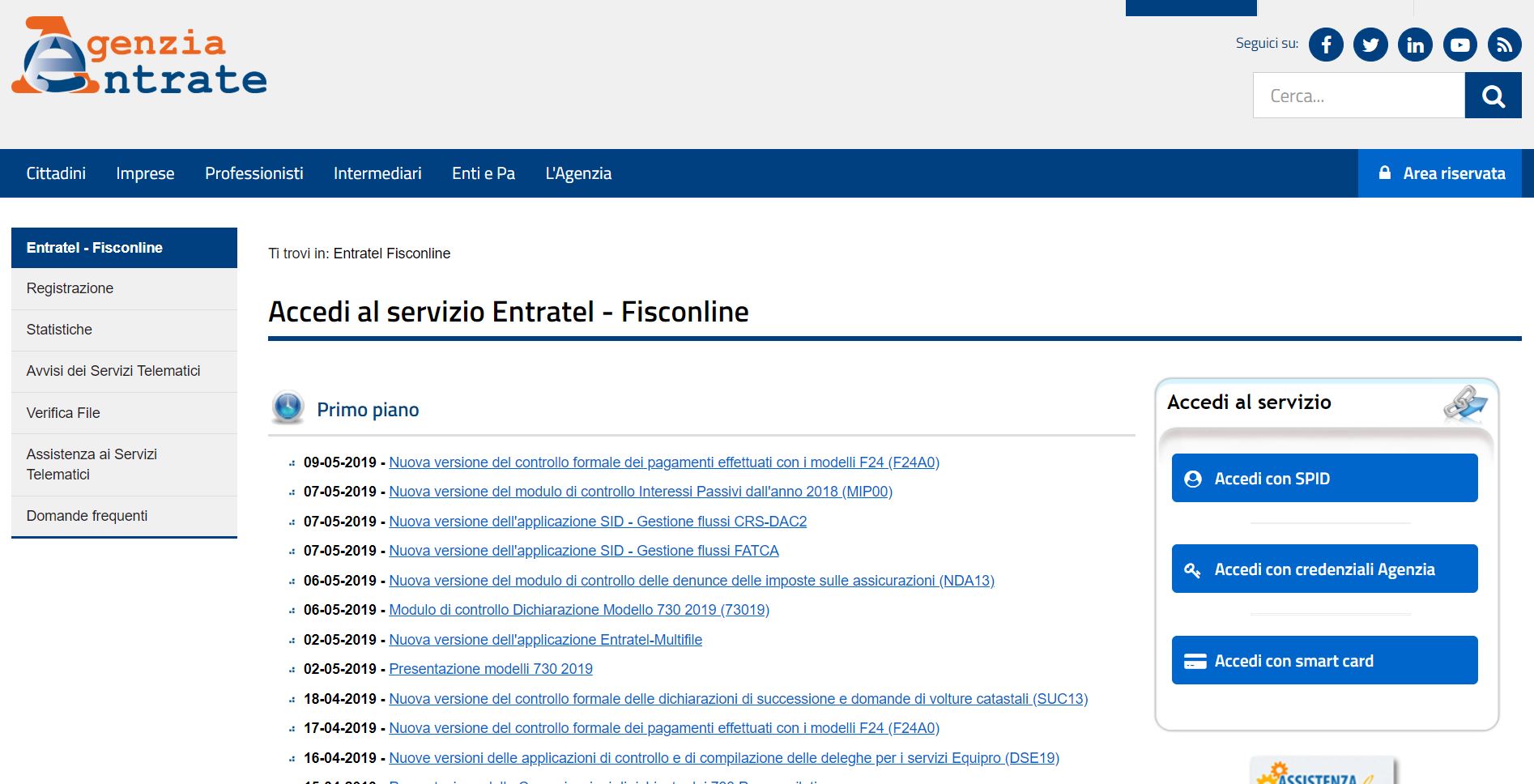Open the LinkedIn social icon
This screenshot has height=784, width=1534.
point(1415,45)
